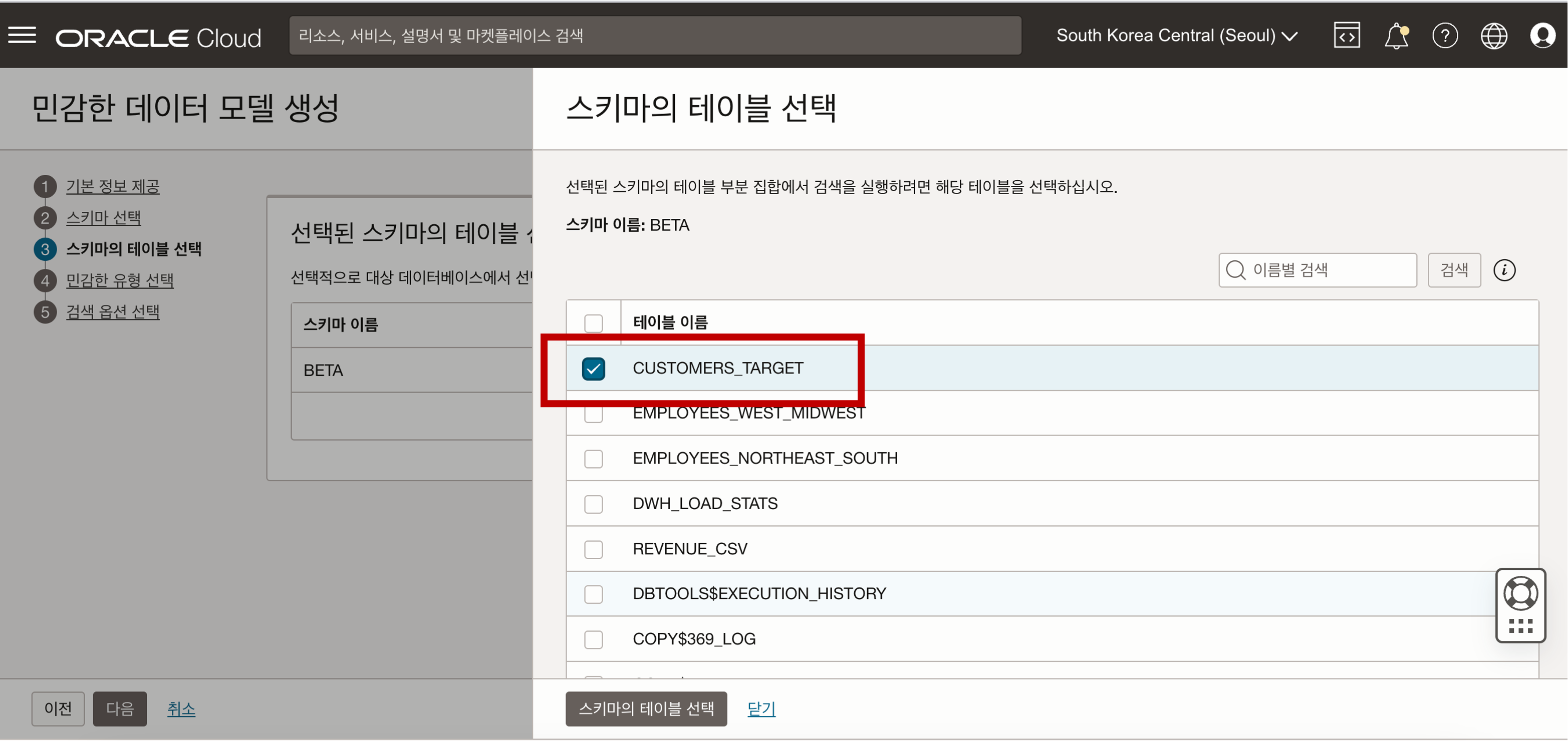Open Cloud Shell developer tools icon

(1347, 36)
